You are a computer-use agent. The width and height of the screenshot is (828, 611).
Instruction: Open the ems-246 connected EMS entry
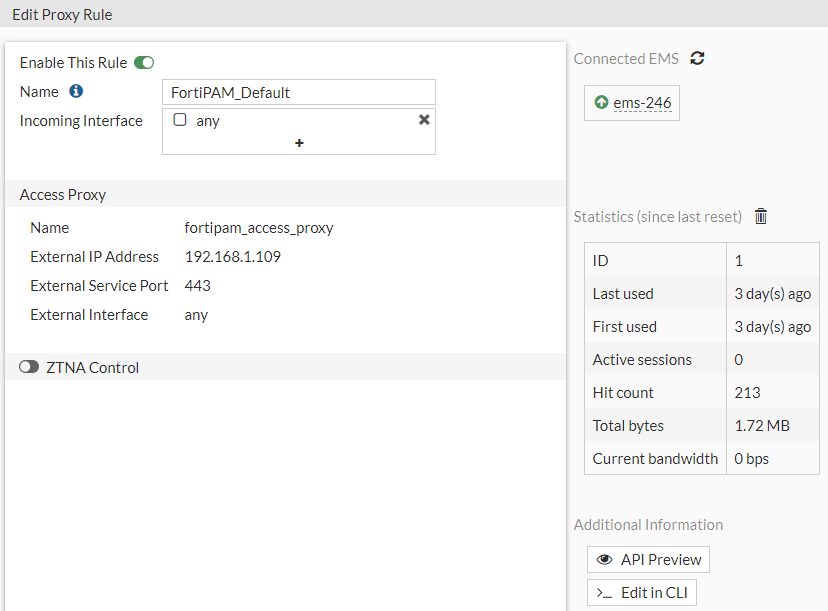click(x=642, y=102)
